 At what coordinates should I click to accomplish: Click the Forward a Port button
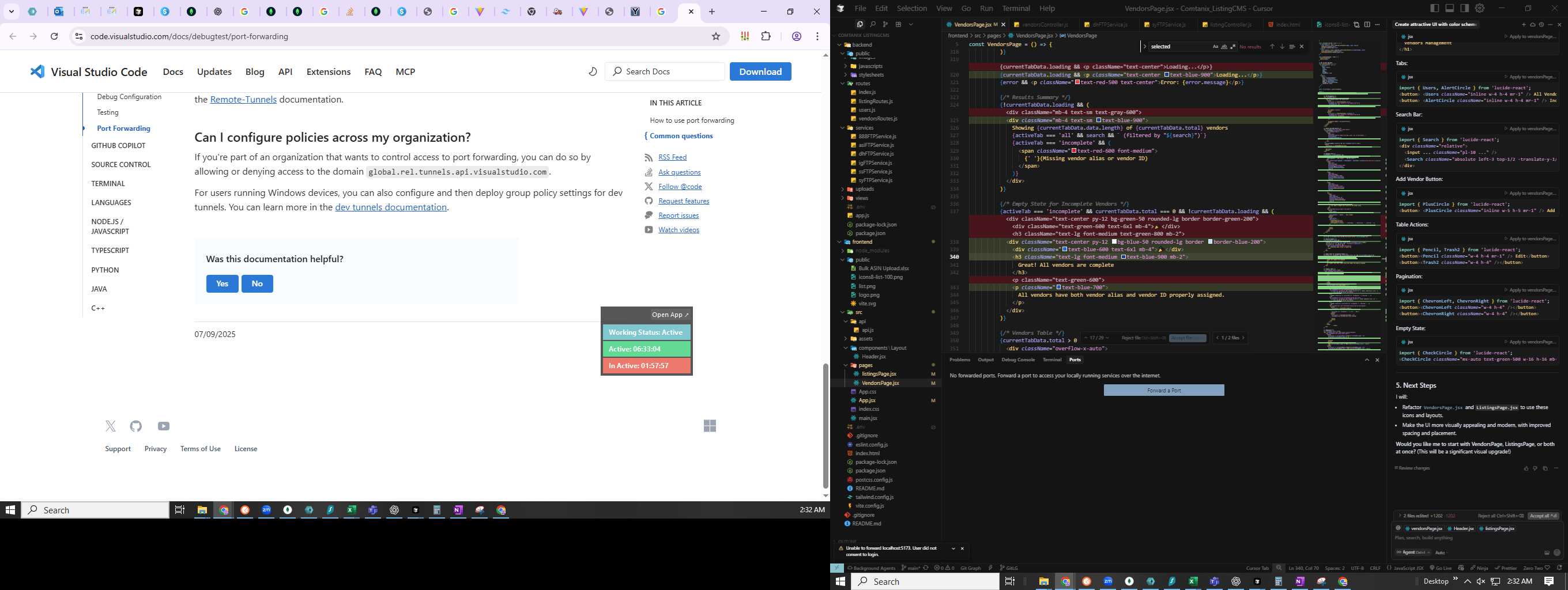[x=1164, y=391]
